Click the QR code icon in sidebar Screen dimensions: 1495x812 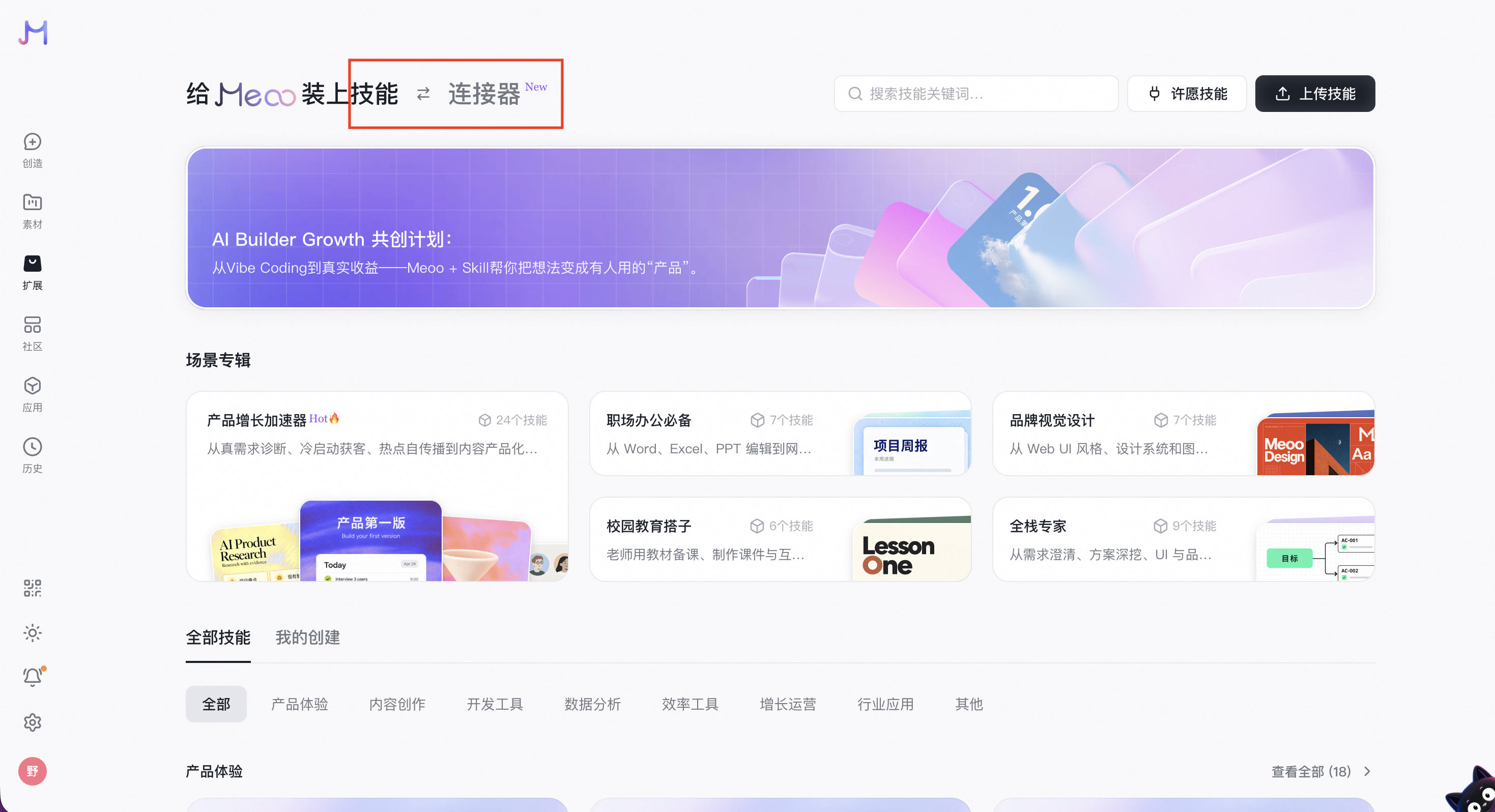click(33, 588)
